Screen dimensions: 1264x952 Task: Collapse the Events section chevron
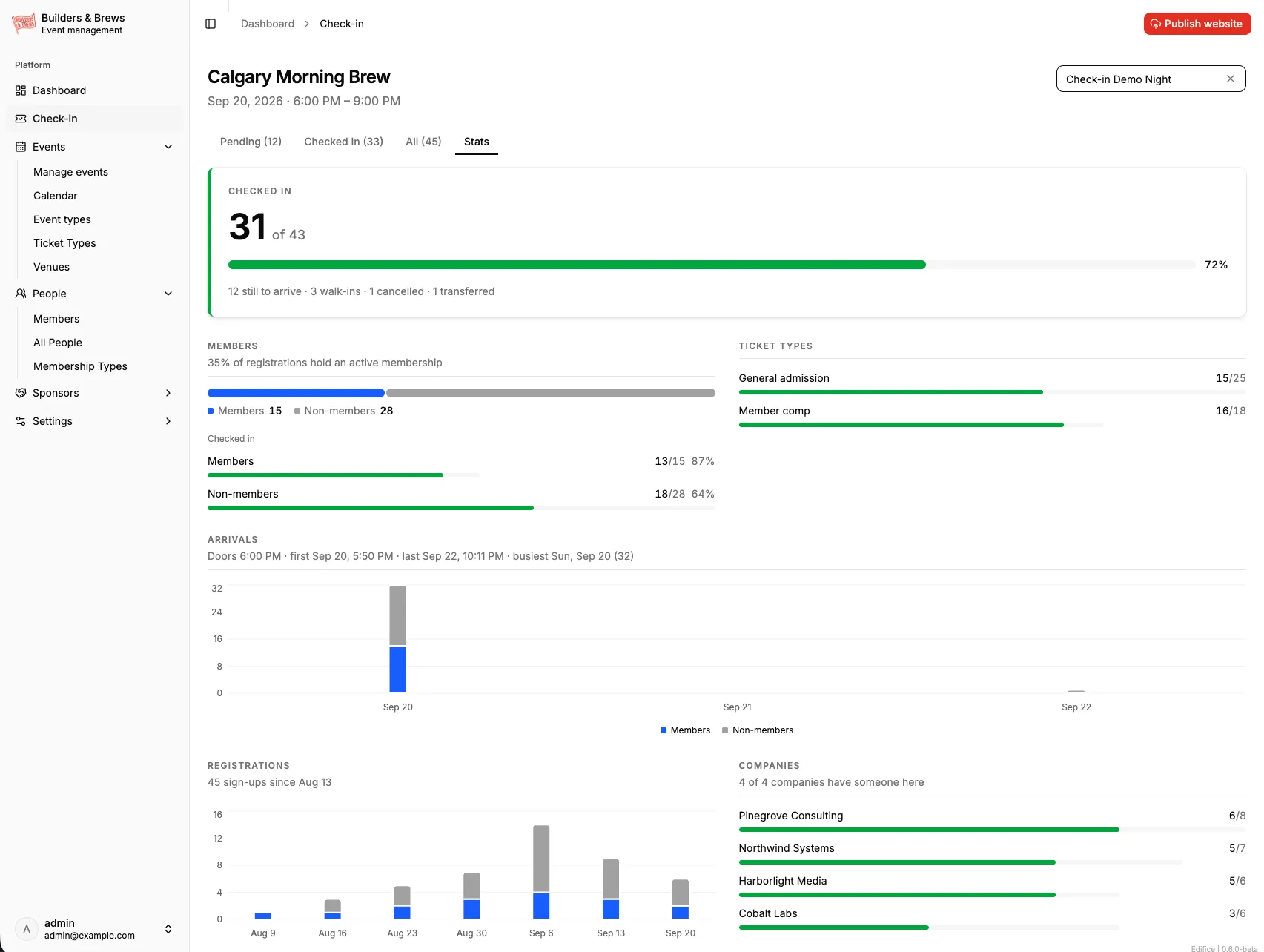point(168,147)
